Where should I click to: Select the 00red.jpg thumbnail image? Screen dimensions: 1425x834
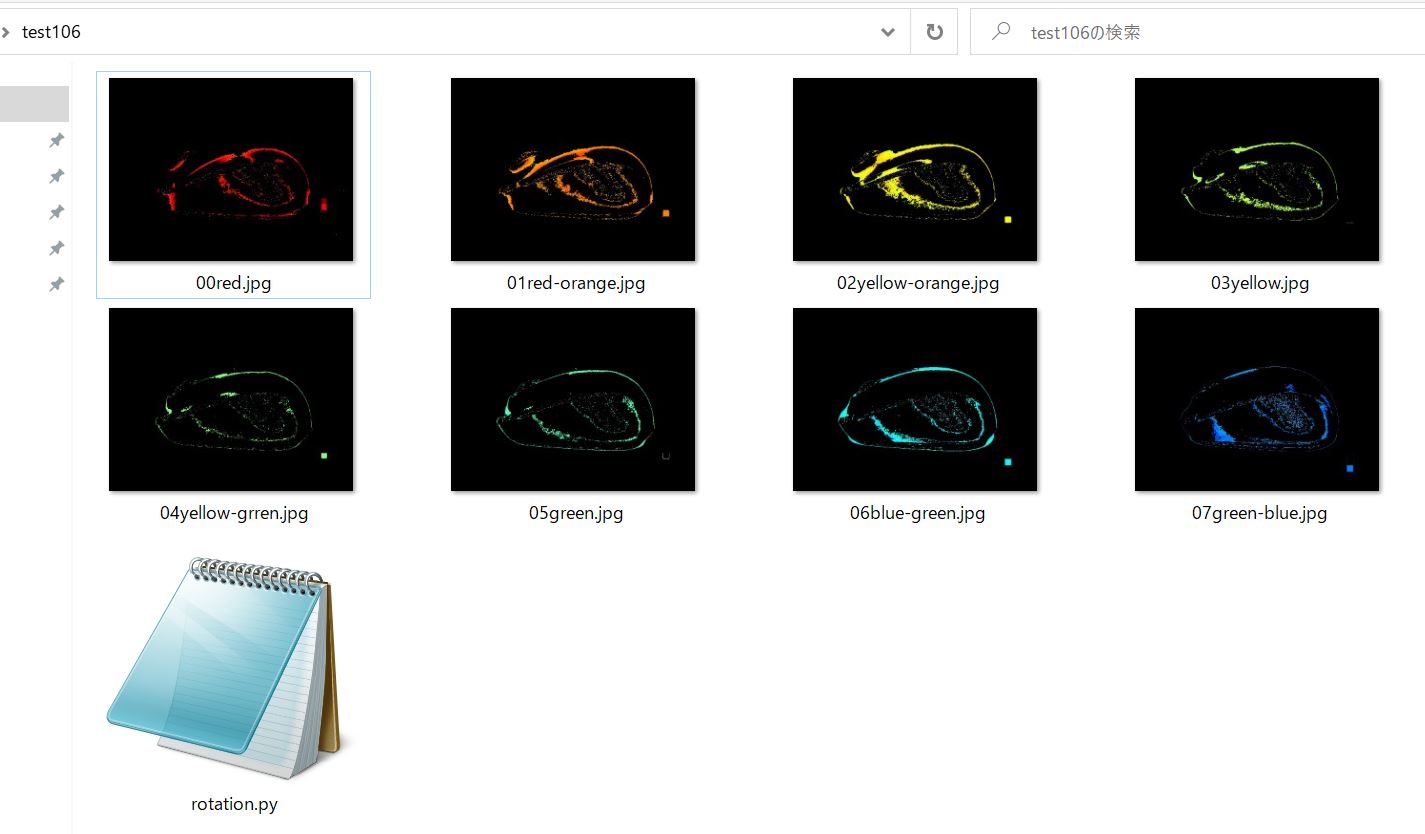[231, 169]
